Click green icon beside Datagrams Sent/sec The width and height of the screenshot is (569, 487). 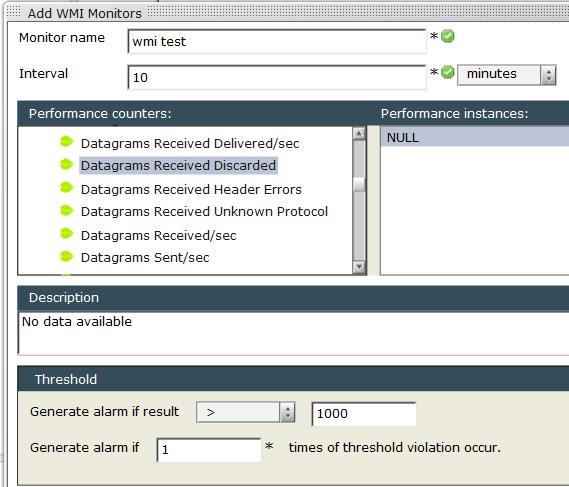click(x=66, y=257)
